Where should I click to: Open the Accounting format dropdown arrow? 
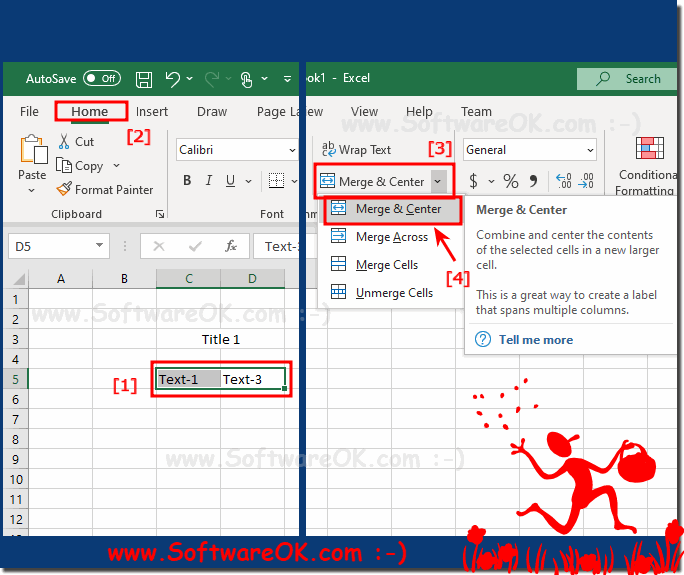click(x=491, y=181)
